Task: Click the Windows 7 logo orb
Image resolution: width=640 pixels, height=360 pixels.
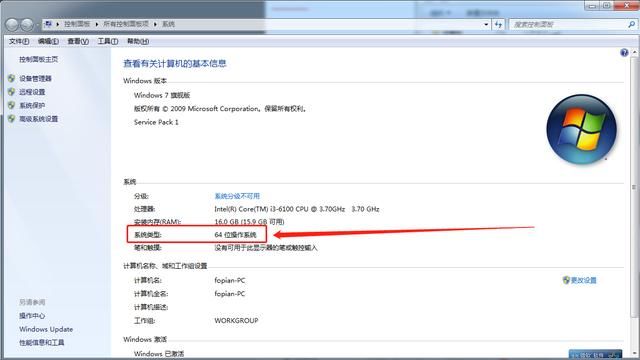Action: 581,129
